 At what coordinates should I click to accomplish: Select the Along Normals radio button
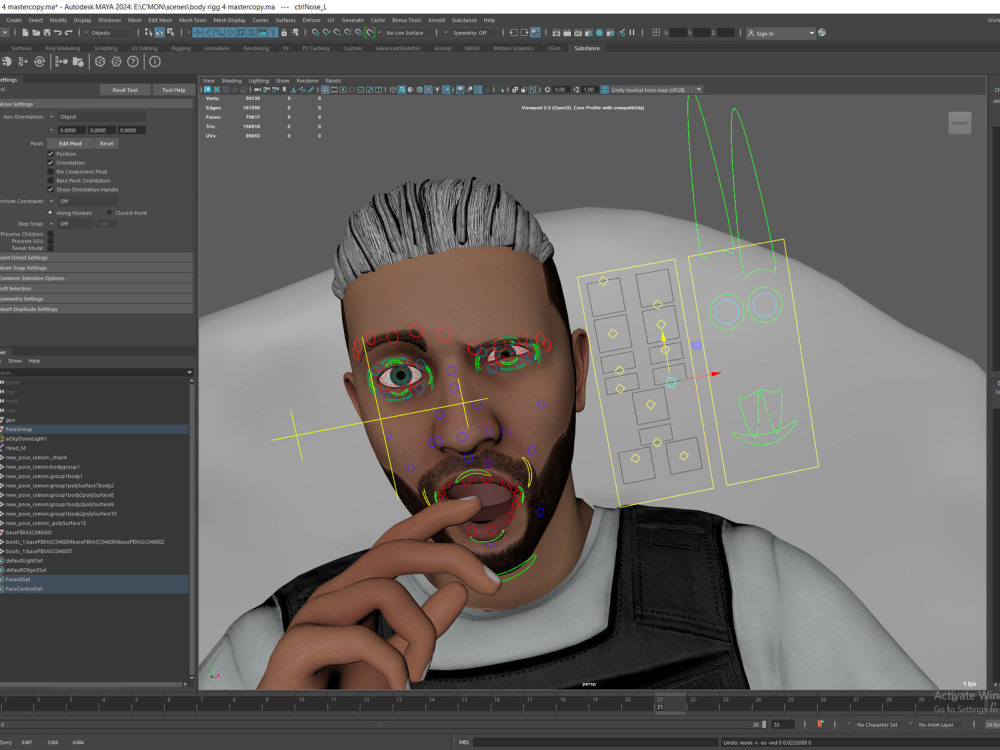tap(50, 212)
